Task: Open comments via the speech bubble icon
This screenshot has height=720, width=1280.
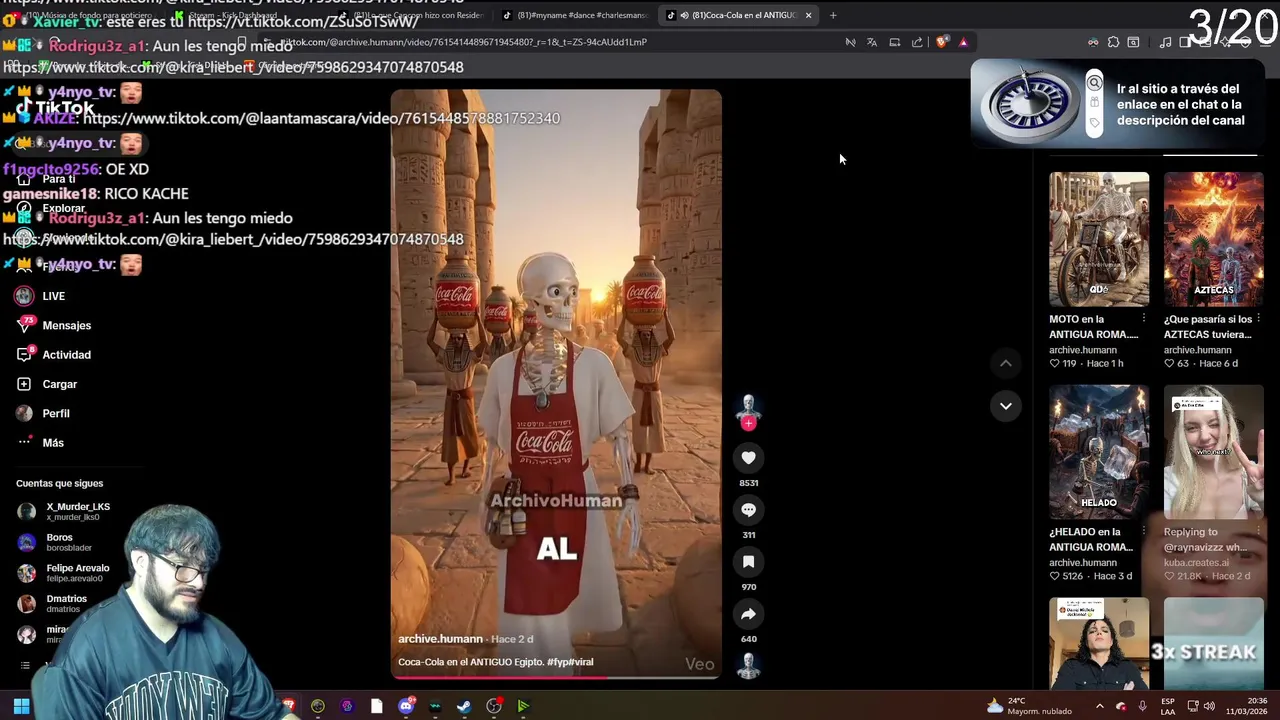Action: pos(748,510)
